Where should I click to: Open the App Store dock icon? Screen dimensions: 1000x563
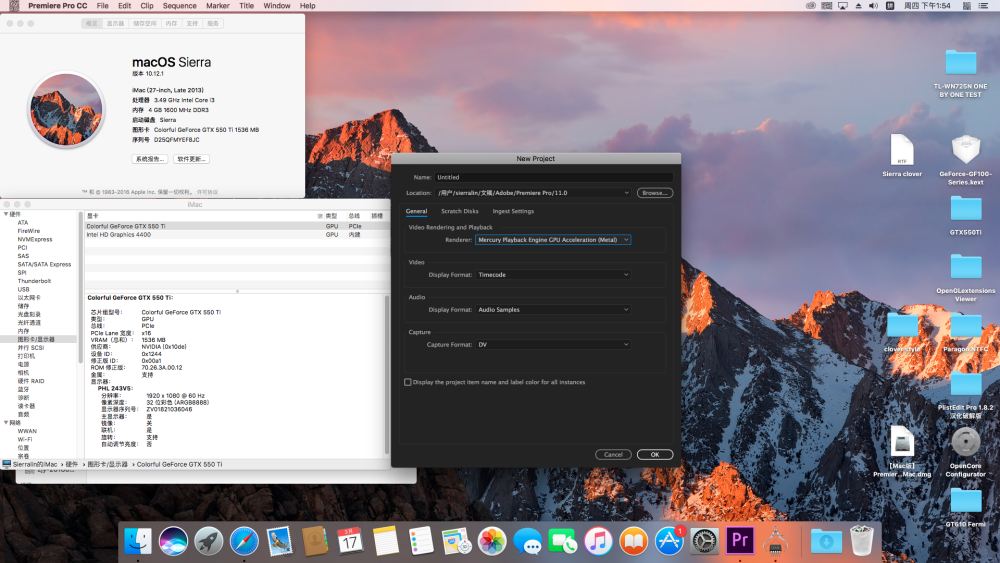(x=669, y=541)
